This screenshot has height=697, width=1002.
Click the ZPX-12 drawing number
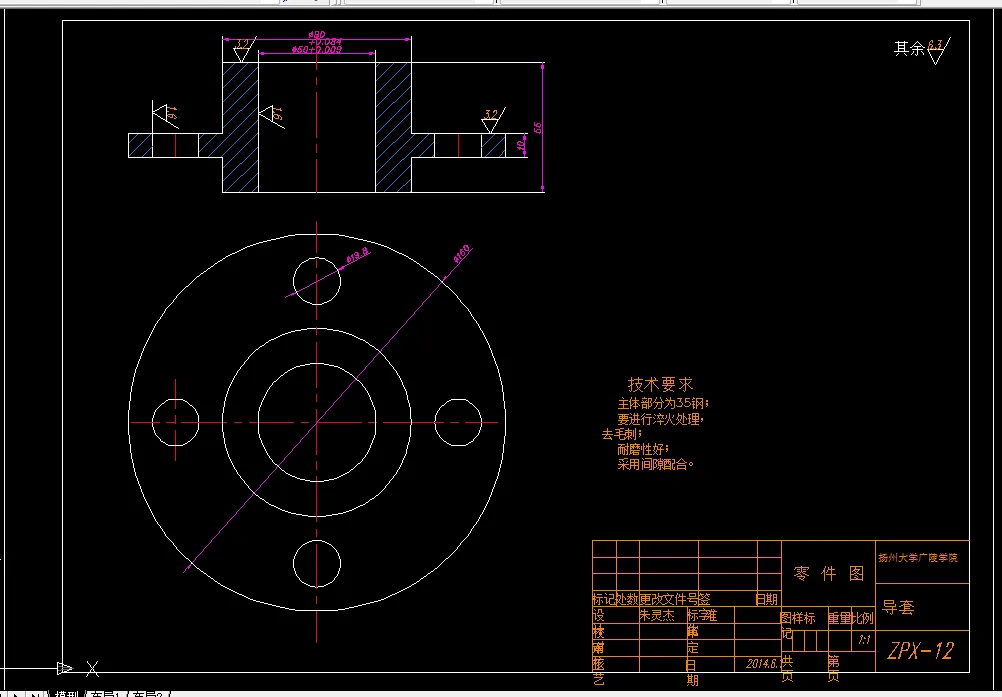[x=920, y=651]
